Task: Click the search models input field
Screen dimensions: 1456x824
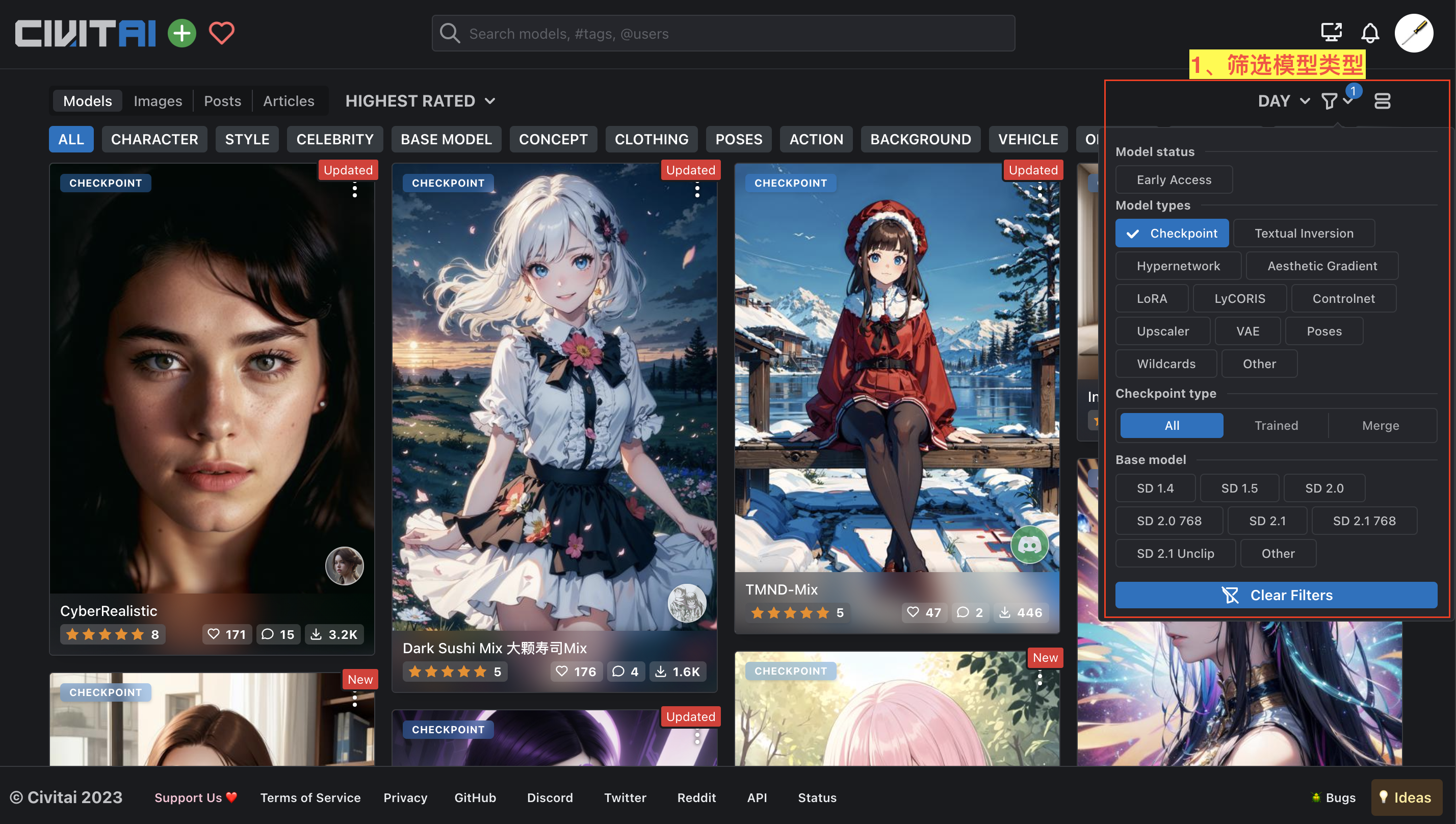Action: 722,33
